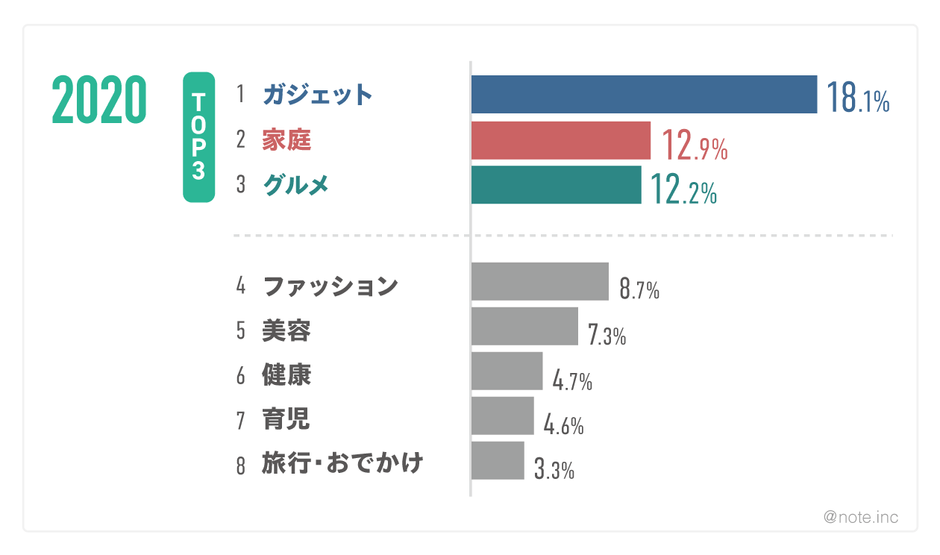The height and width of the screenshot is (555, 940).
Task: Click the gray 旅行・おでかけ bar
Action: [x=498, y=461]
